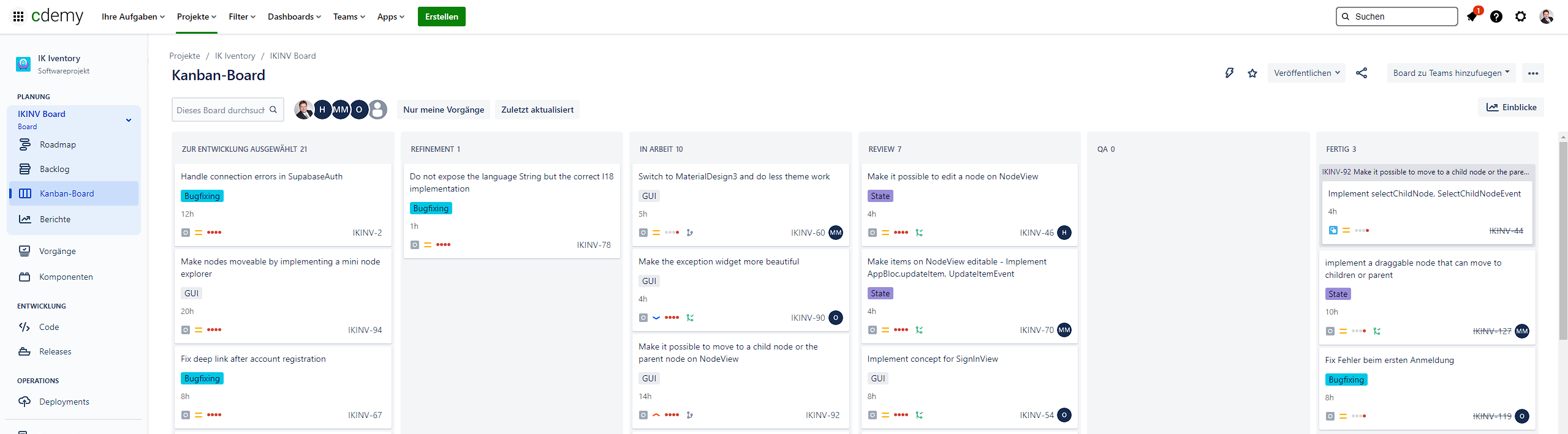1568x434 pixels.
Task: Click the IK Iventory project avatar
Action: [23, 64]
